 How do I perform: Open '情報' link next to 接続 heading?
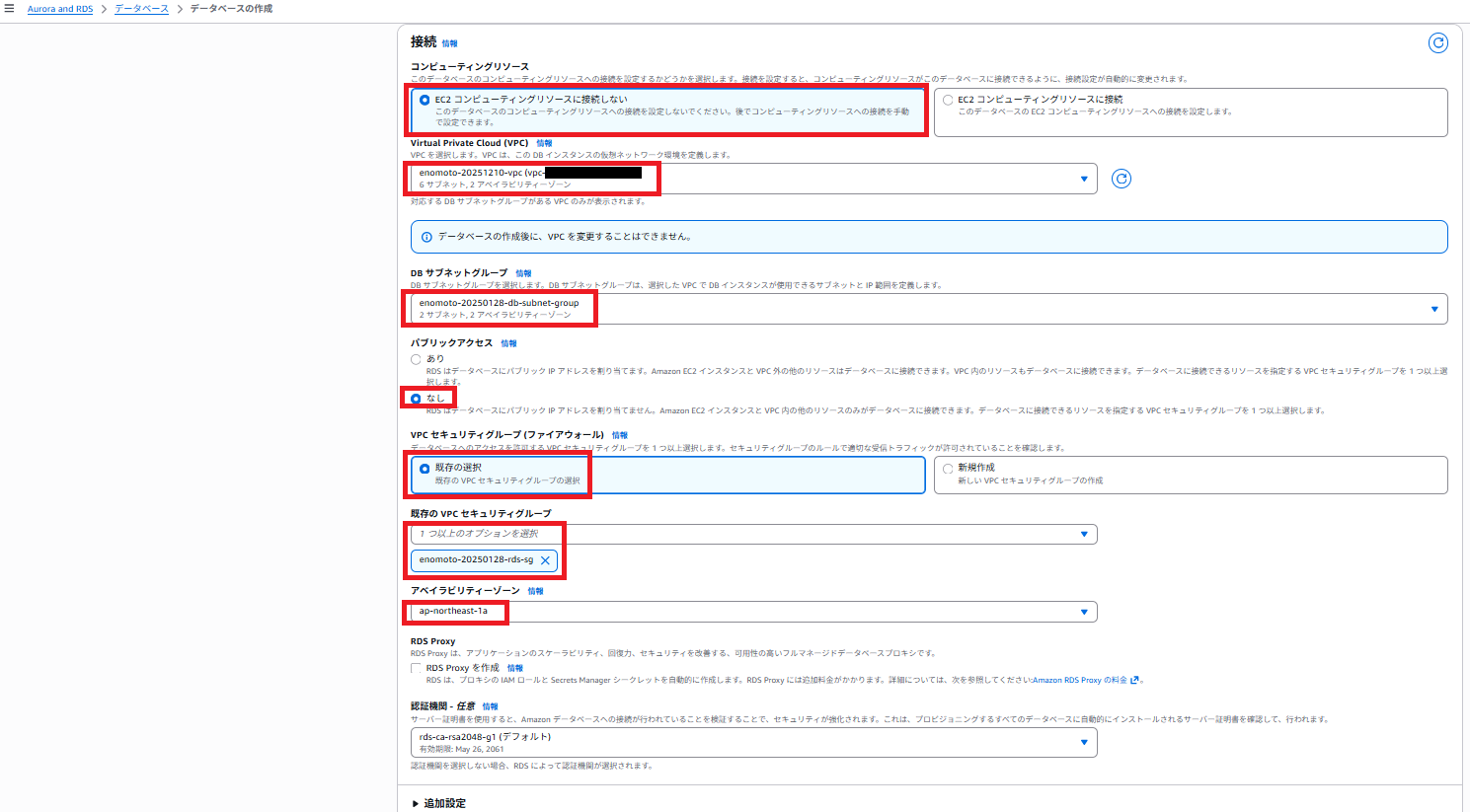(449, 43)
